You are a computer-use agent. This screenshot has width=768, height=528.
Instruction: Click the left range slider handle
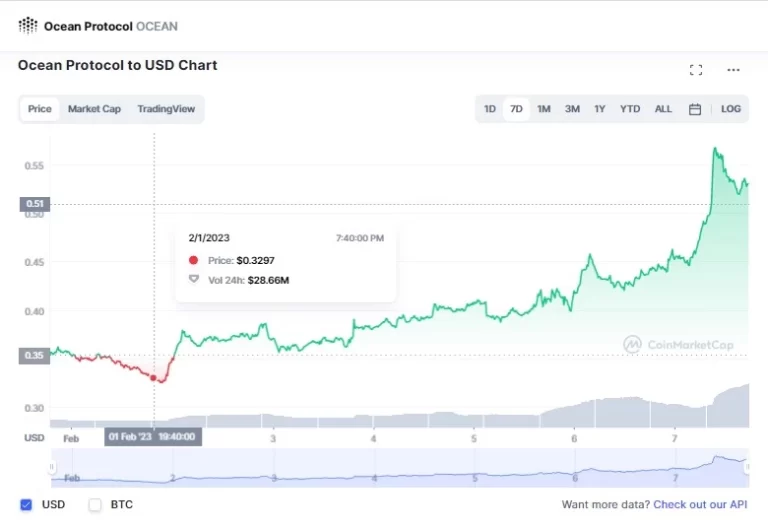click(51, 467)
